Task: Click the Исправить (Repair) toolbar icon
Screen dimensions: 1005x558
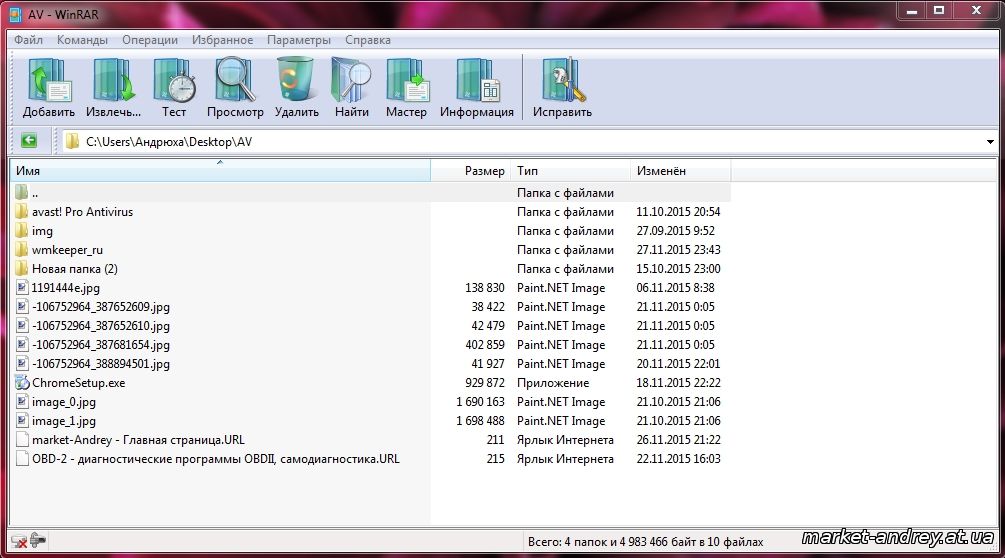Action: 562,87
